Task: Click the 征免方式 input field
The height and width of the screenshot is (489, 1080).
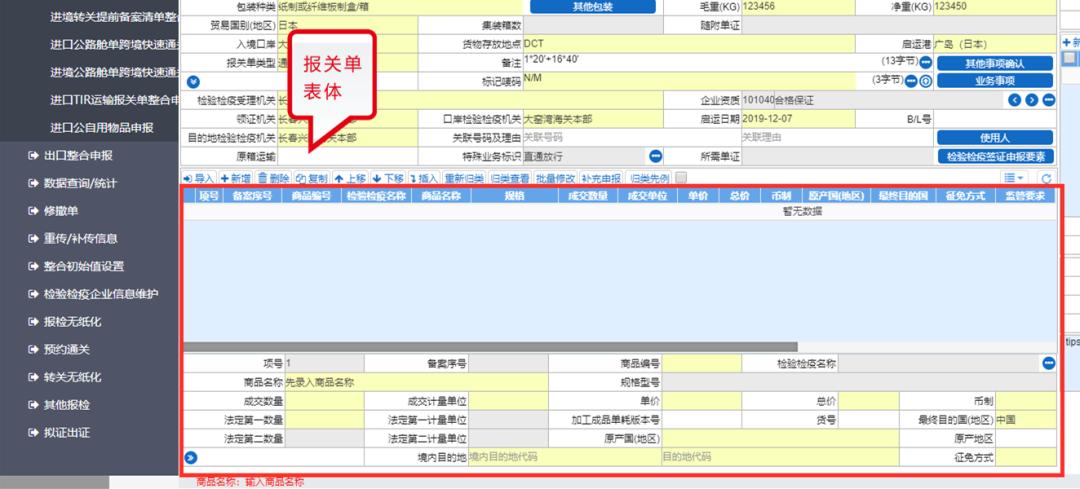Action: 1026,457
